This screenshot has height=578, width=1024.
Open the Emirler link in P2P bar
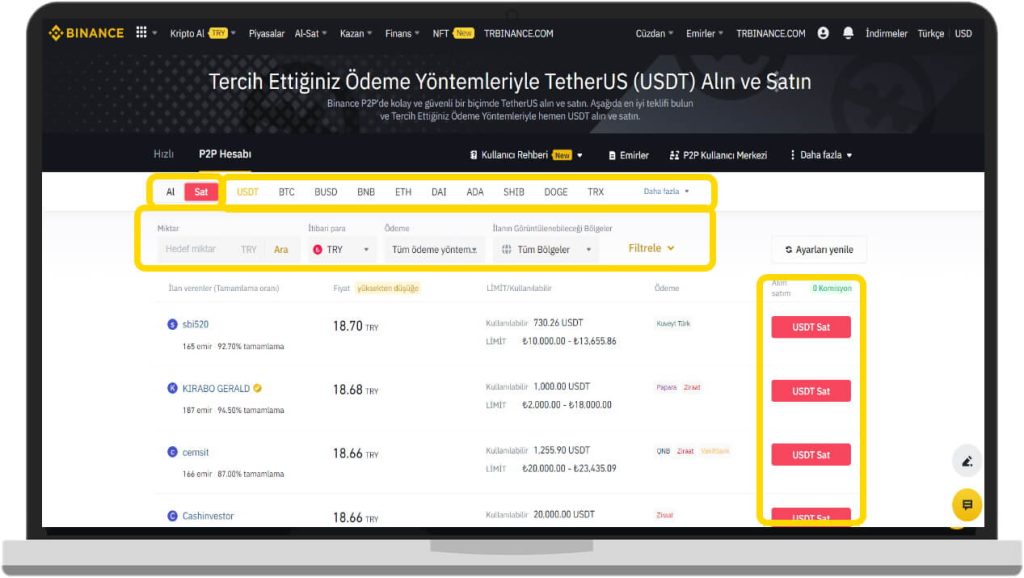pos(628,155)
